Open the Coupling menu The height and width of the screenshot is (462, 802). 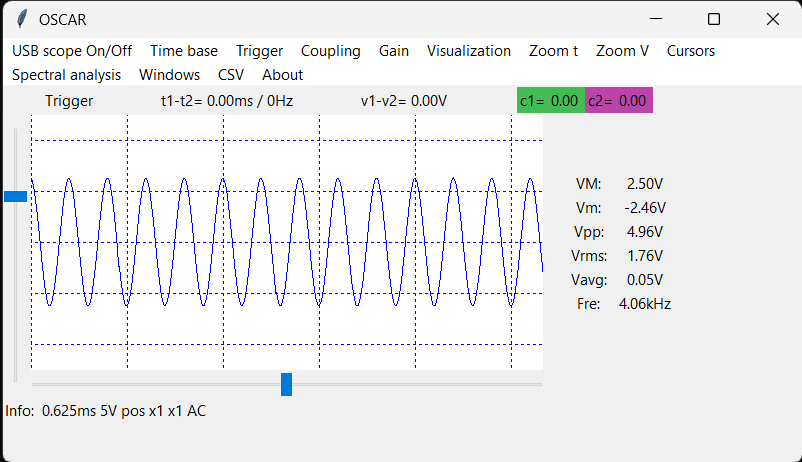coord(330,51)
